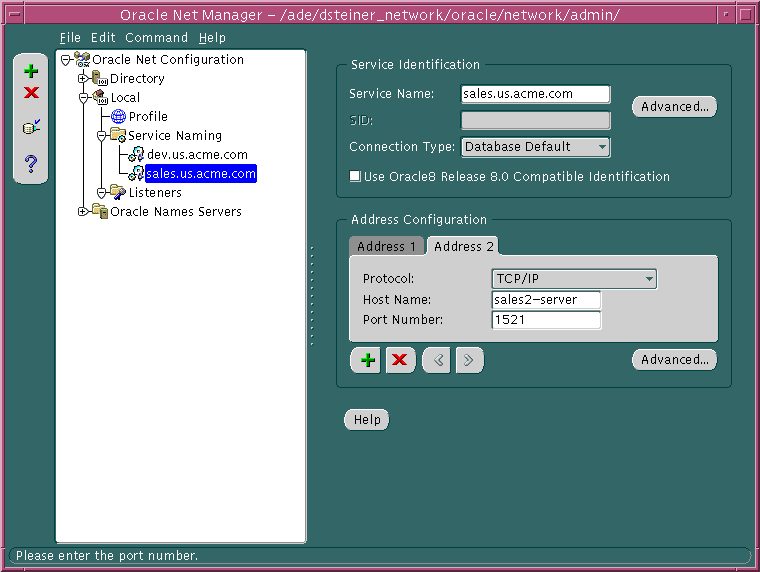Open the File menu

coord(70,37)
